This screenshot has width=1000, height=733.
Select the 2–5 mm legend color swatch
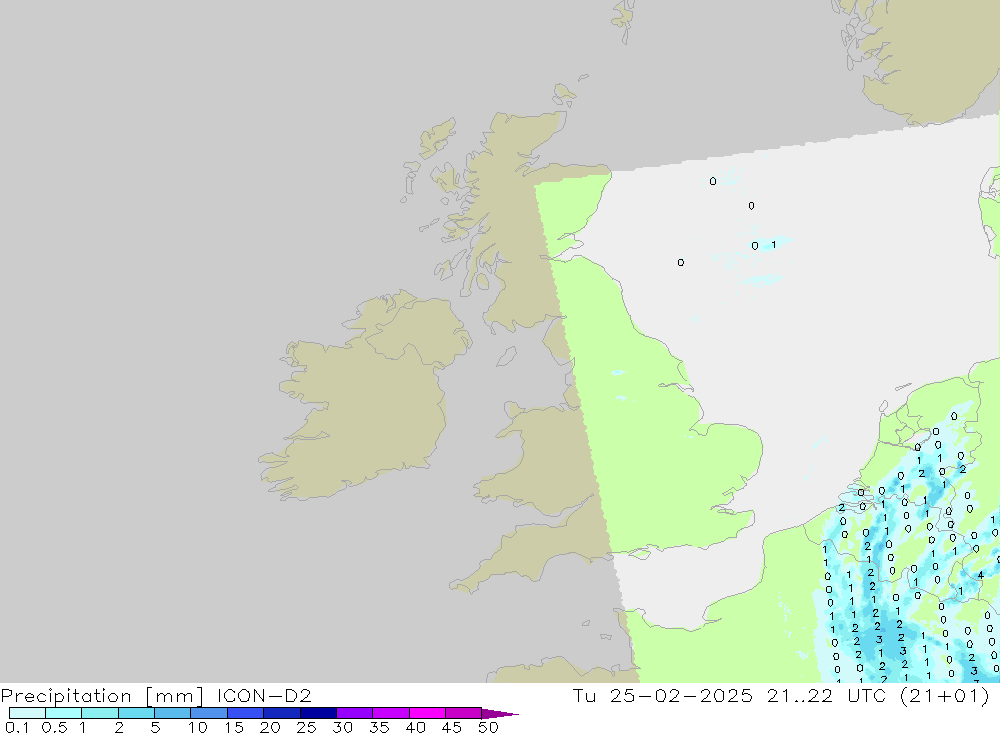pyautogui.click(x=136, y=713)
